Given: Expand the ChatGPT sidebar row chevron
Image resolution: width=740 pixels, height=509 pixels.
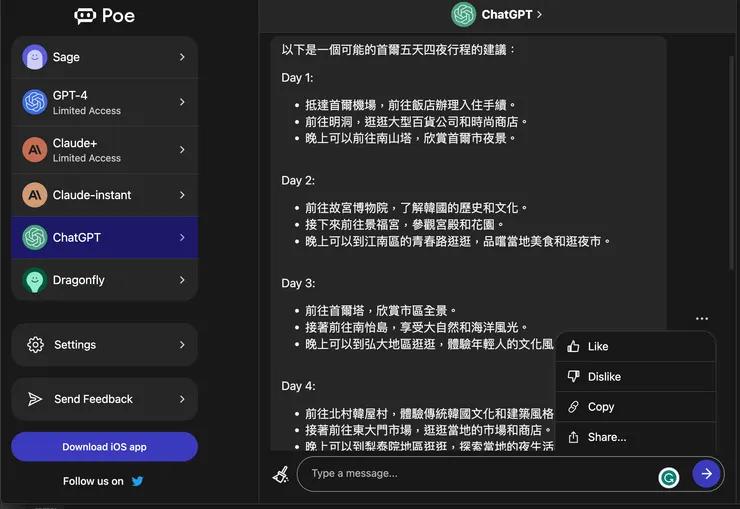Looking at the screenshot, I should (182, 237).
